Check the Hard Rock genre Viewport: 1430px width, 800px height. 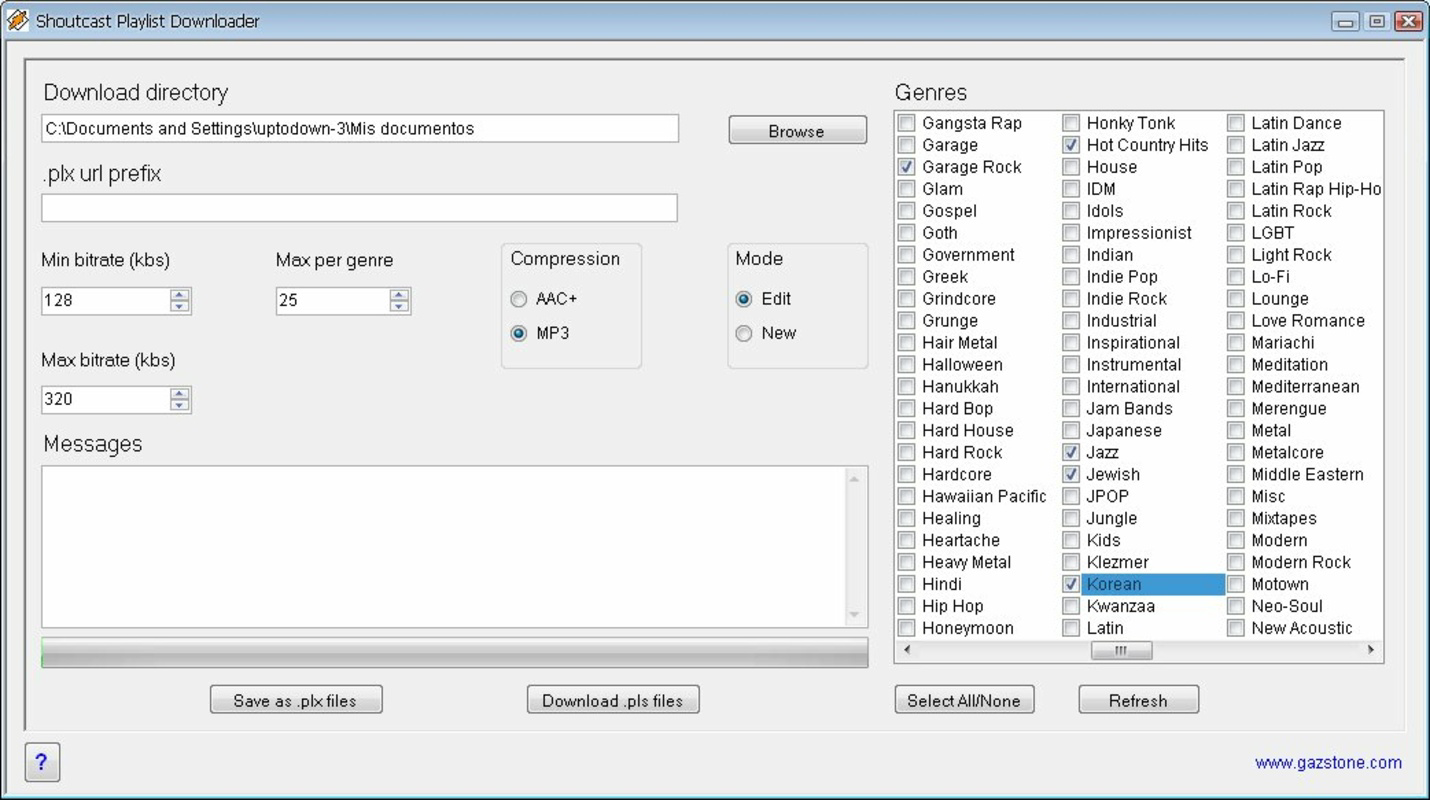coord(906,452)
